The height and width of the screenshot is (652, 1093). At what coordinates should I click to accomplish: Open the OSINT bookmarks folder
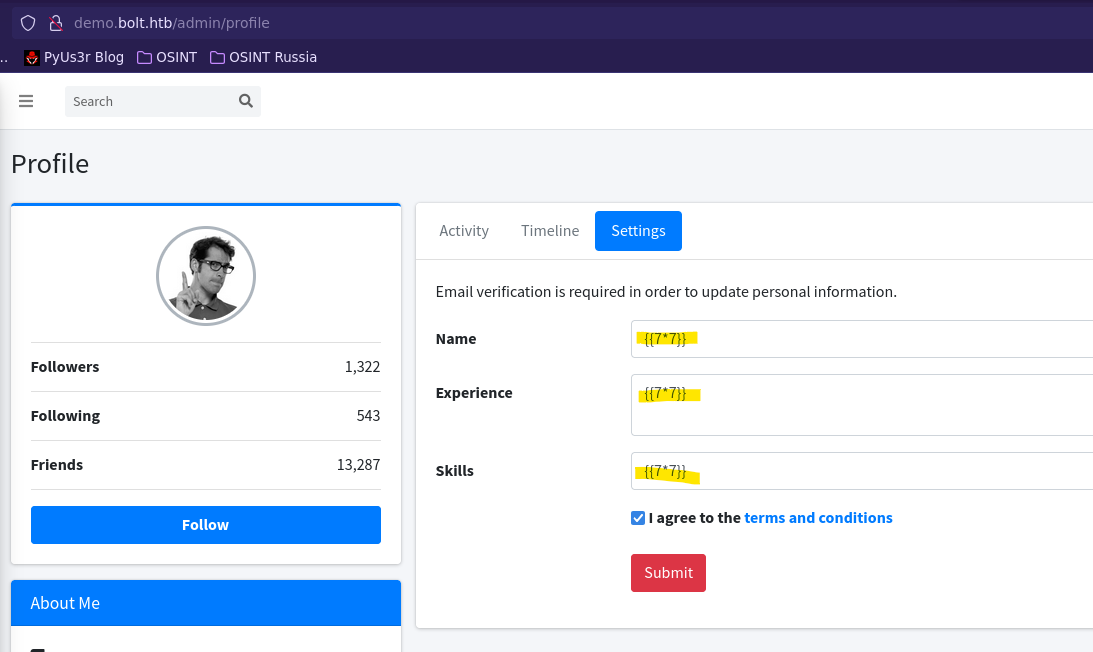click(167, 57)
